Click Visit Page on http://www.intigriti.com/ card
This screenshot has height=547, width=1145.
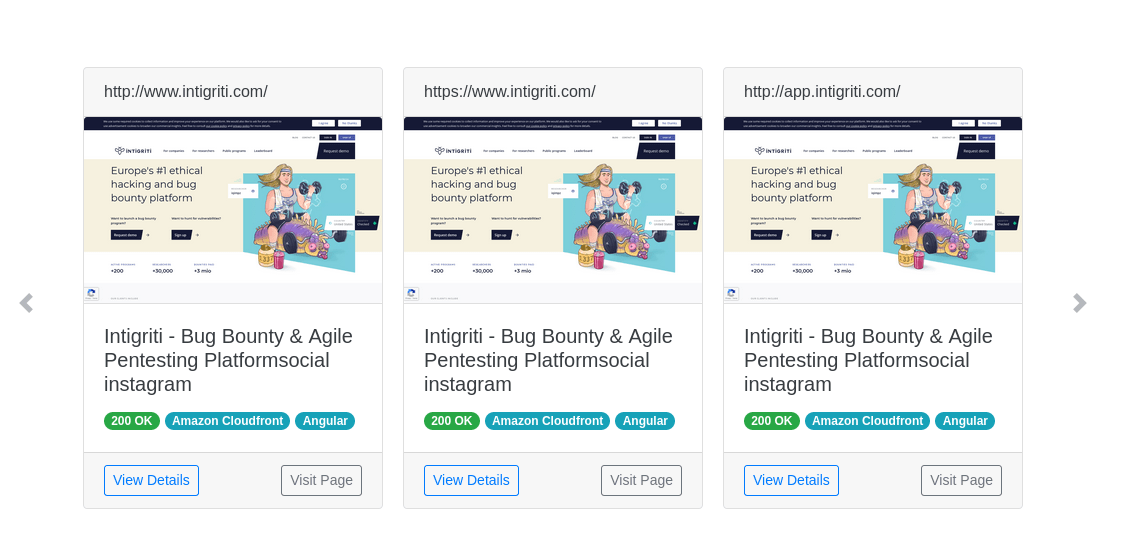point(321,481)
